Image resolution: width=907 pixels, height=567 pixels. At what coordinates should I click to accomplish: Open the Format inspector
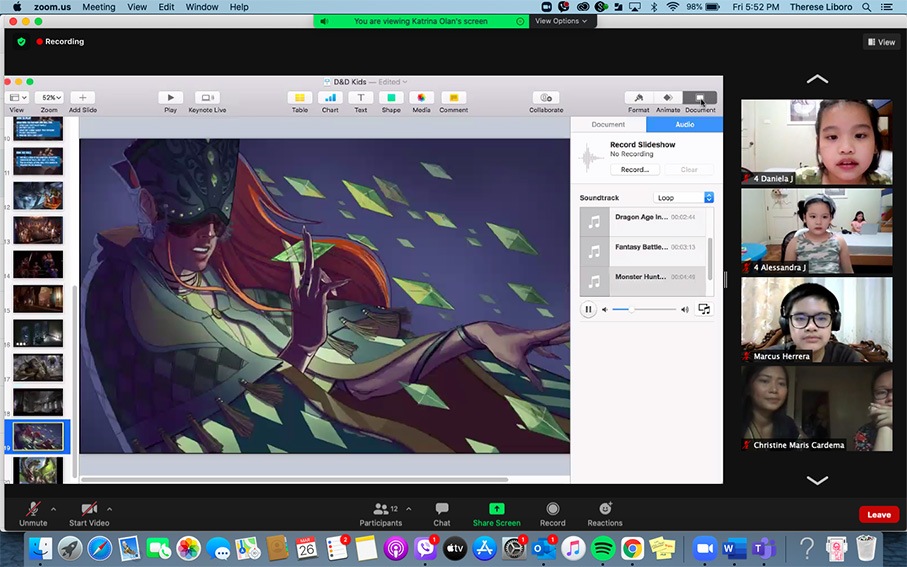click(639, 98)
